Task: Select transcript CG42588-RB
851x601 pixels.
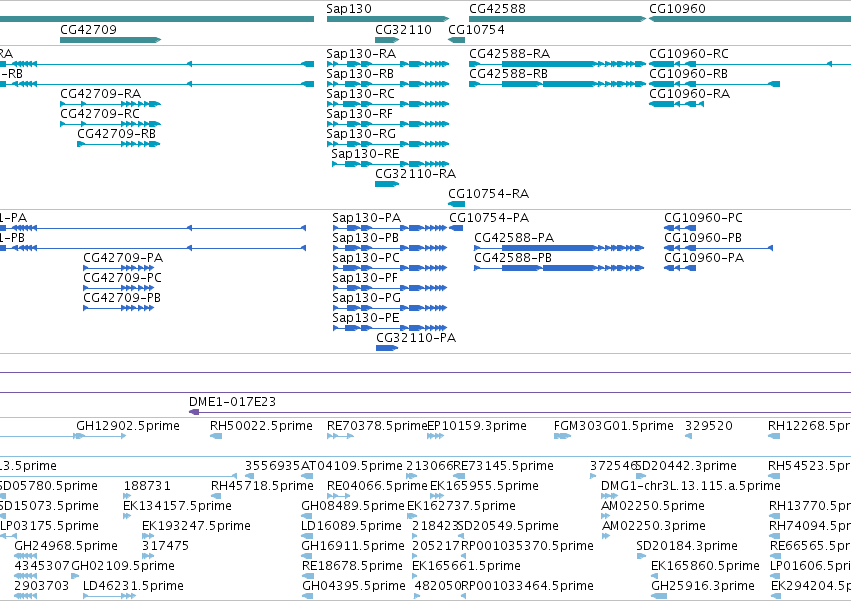Action: point(509,74)
